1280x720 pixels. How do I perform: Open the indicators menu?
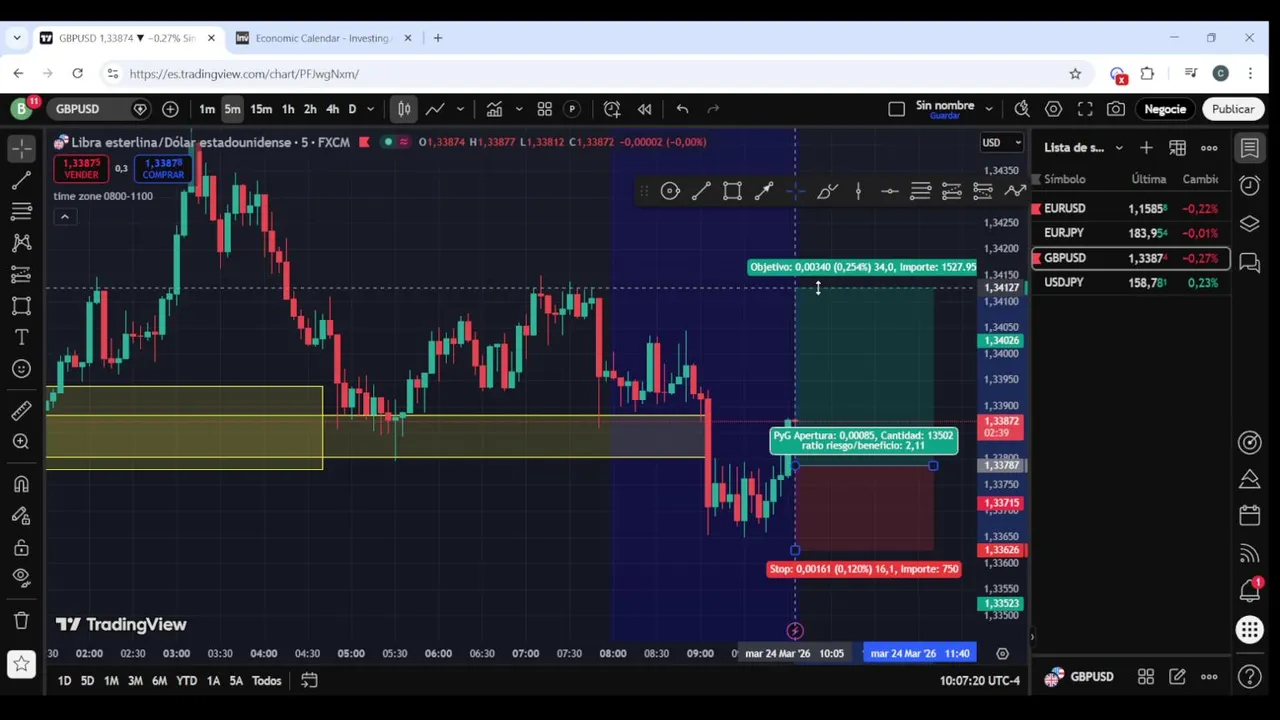pos(494,109)
